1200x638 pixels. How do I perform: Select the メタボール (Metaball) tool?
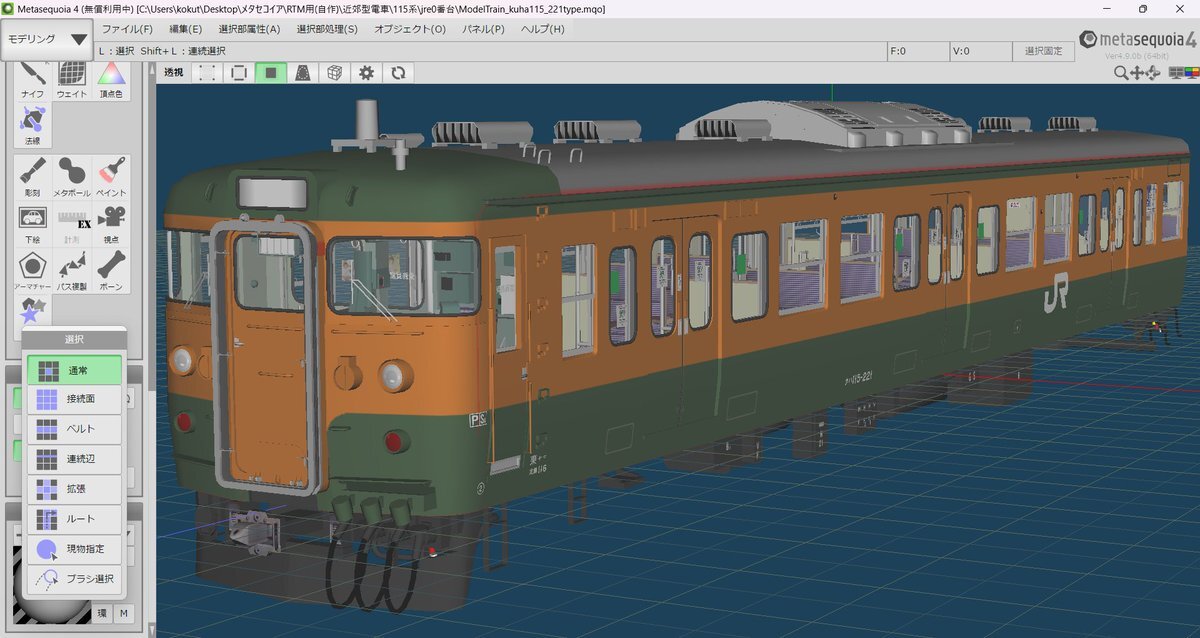click(72, 176)
